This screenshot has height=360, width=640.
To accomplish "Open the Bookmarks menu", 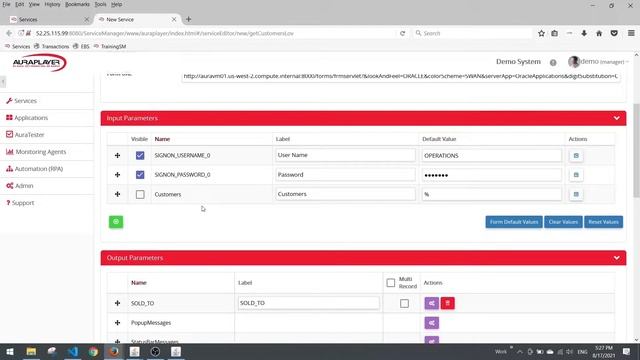I will (77, 4).
